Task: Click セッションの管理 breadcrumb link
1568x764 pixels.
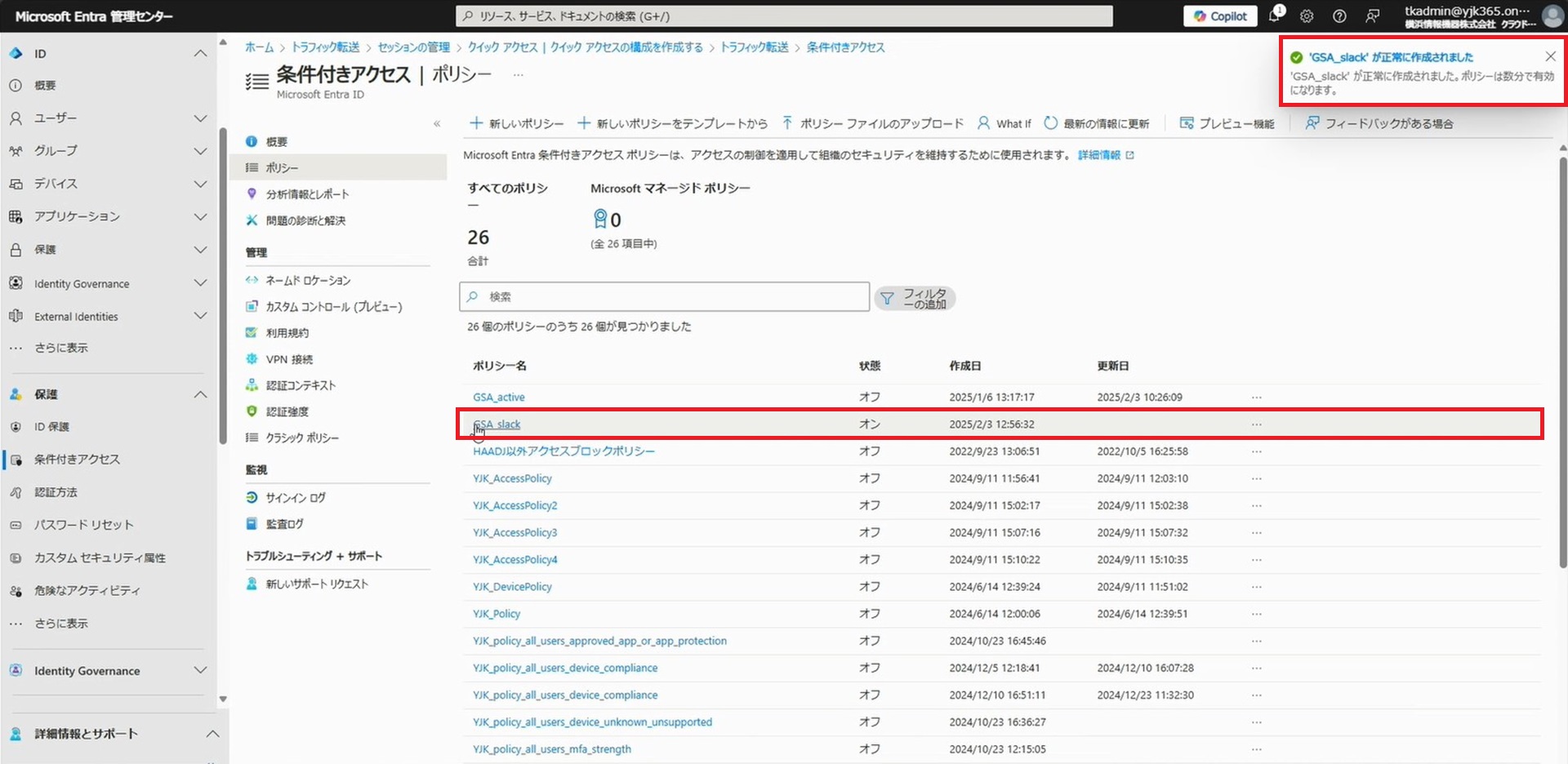Action: tap(413, 47)
